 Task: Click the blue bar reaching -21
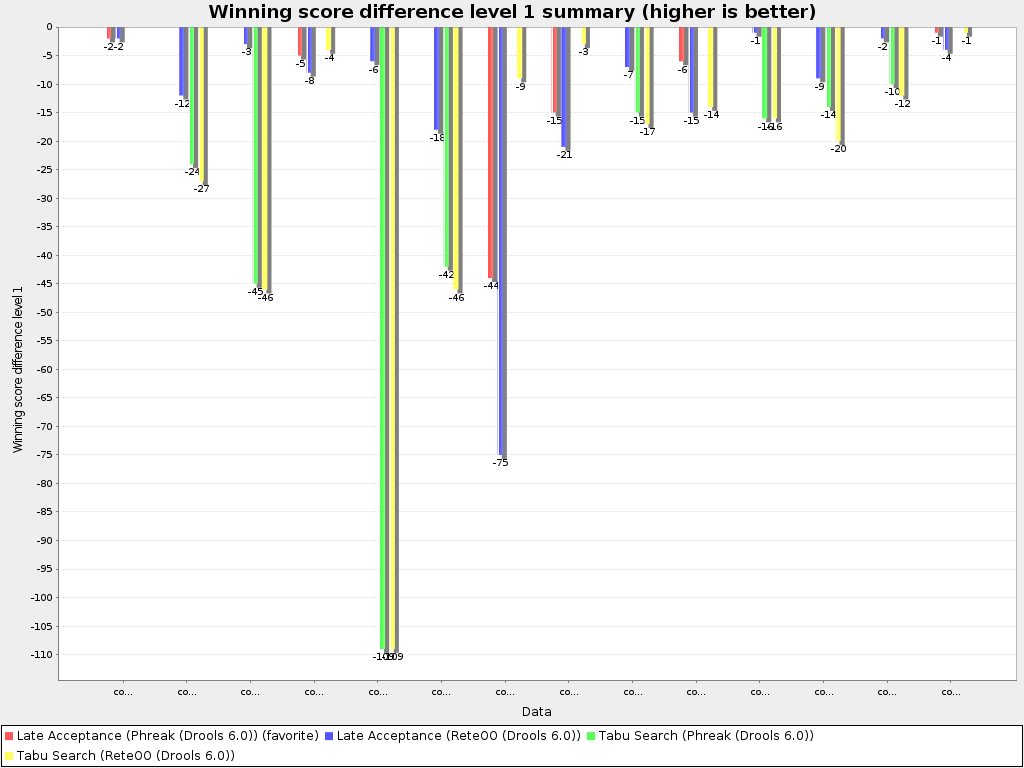564,88
